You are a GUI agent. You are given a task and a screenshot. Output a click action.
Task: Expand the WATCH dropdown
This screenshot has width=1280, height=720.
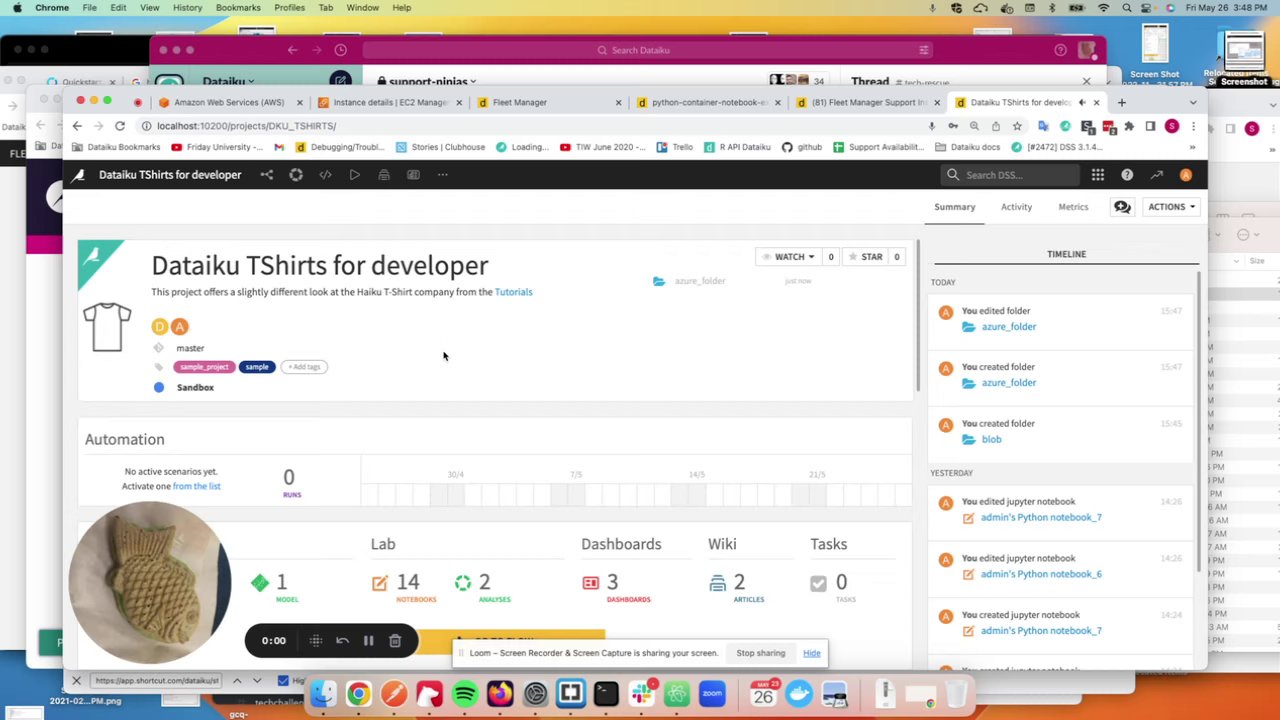(x=788, y=257)
